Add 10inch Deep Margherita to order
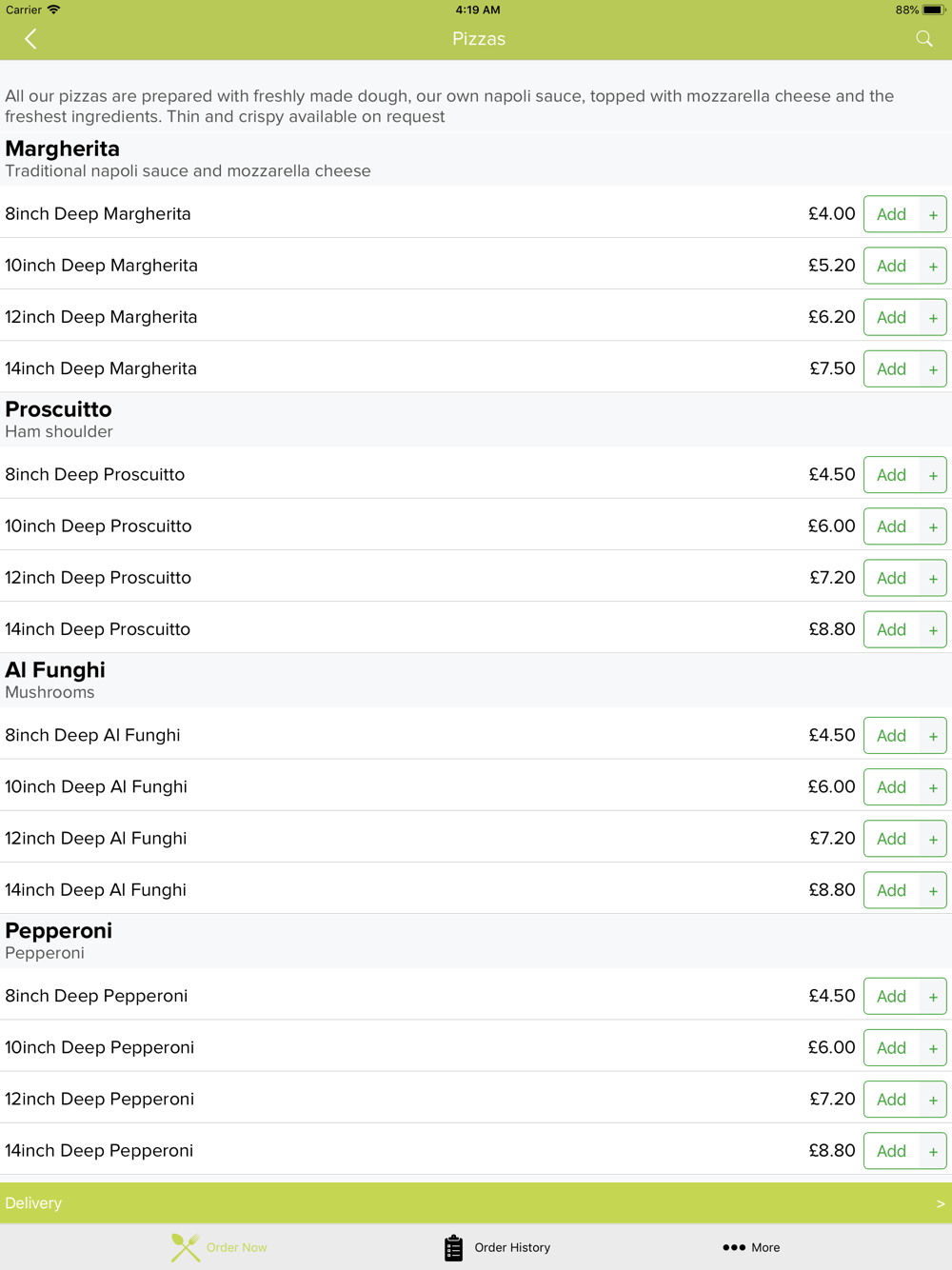Viewport: 952px width, 1270px height. pyautogui.click(x=903, y=266)
